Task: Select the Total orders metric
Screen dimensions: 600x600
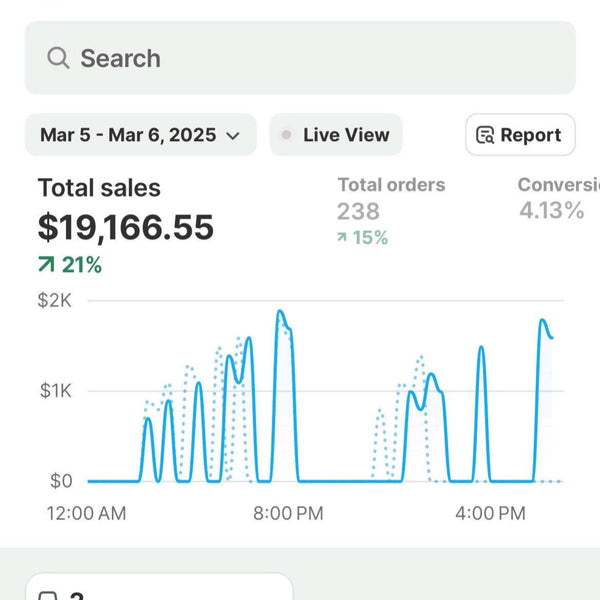Action: click(391, 185)
